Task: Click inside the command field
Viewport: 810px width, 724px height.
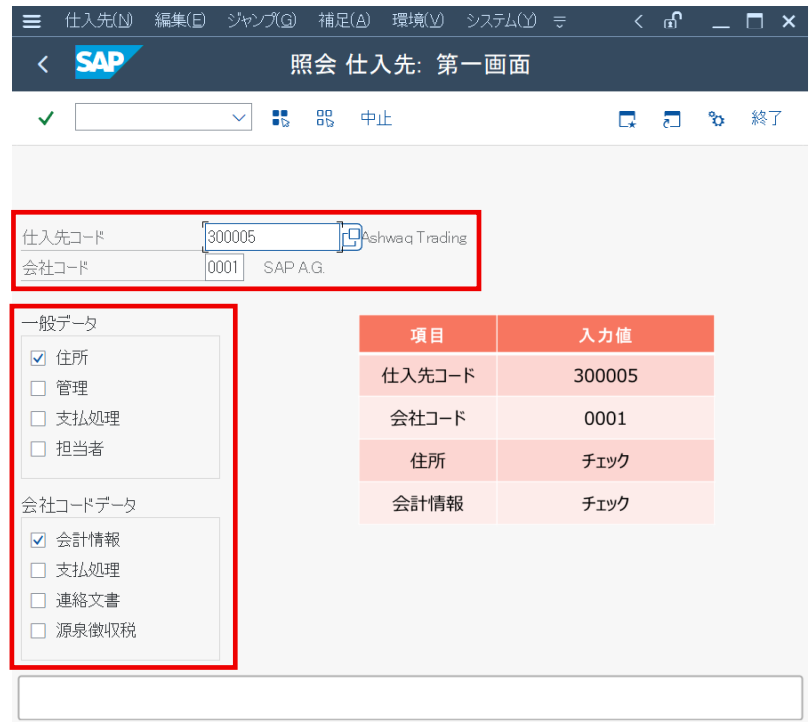Action: [163, 117]
